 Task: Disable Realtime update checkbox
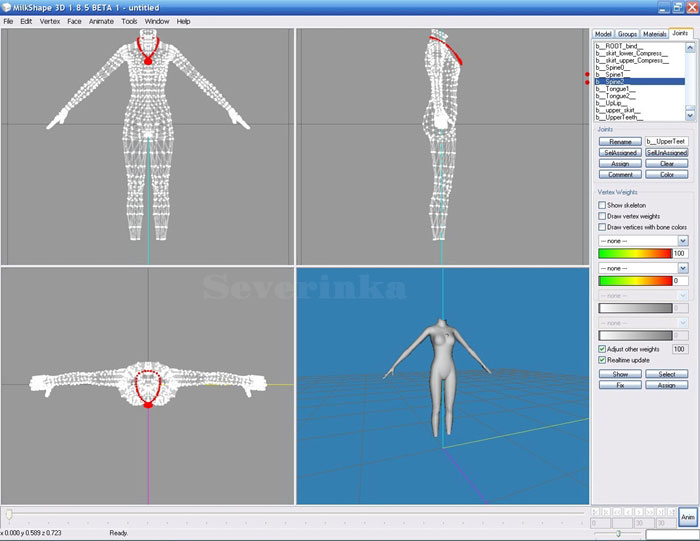coord(601,360)
